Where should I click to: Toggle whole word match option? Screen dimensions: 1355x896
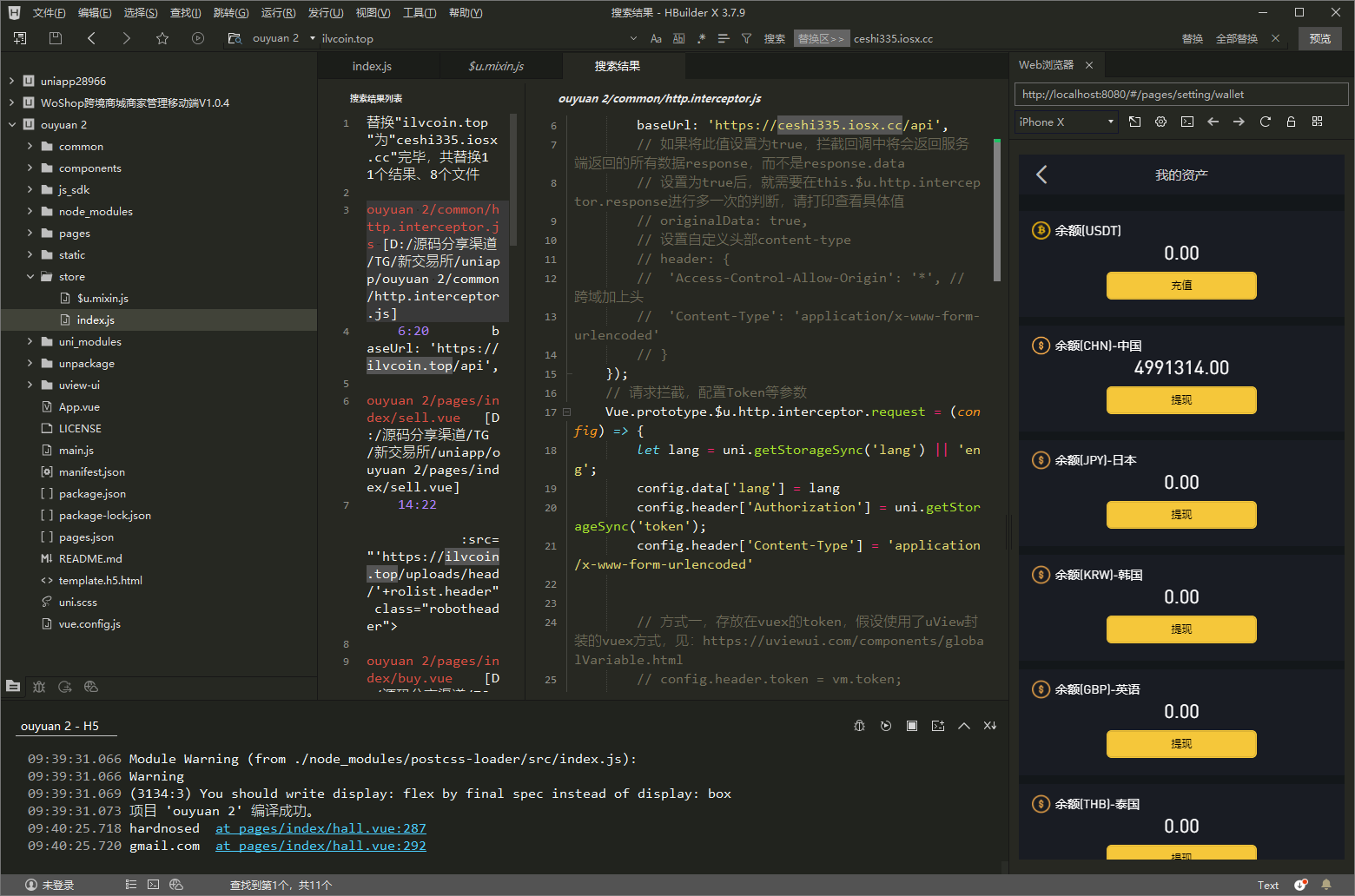pyautogui.click(x=678, y=38)
